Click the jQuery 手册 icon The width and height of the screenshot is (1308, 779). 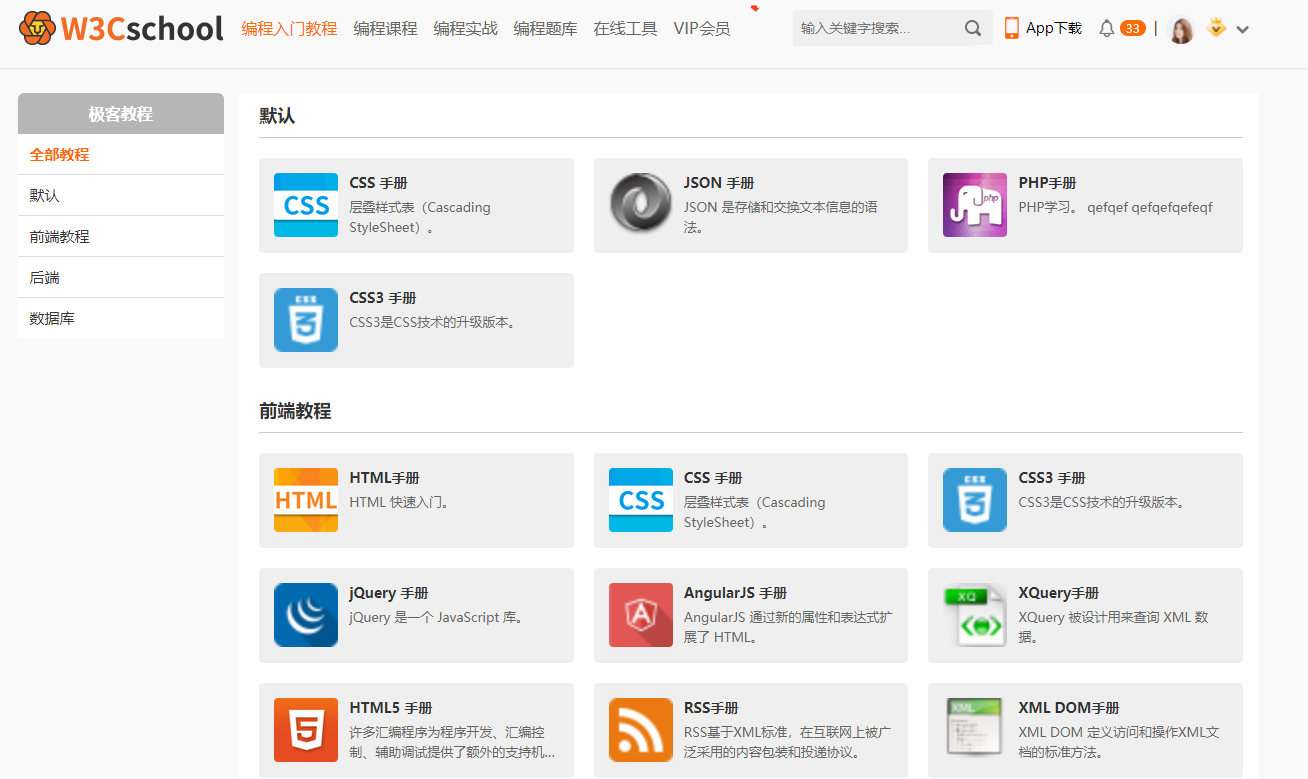click(306, 615)
